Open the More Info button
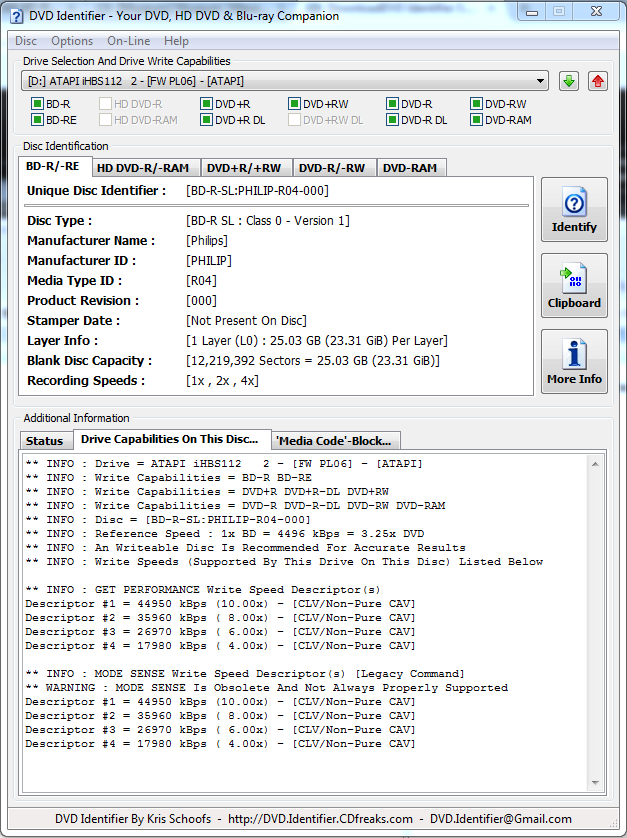This screenshot has height=838, width=627. click(x=574, y=361)
